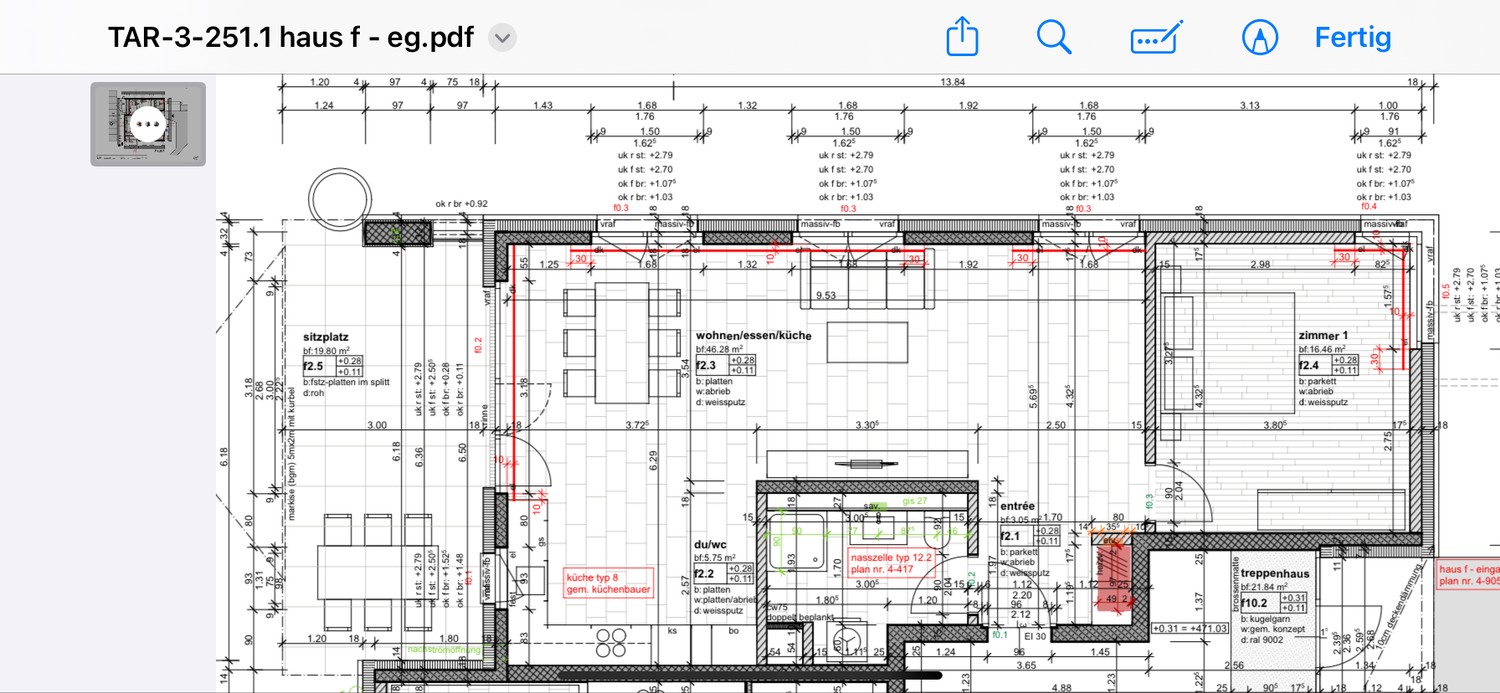This screenshot has width=1500, height=693.
Task: Tap the Share icon in the toolbar
Action: click(961, 38)
